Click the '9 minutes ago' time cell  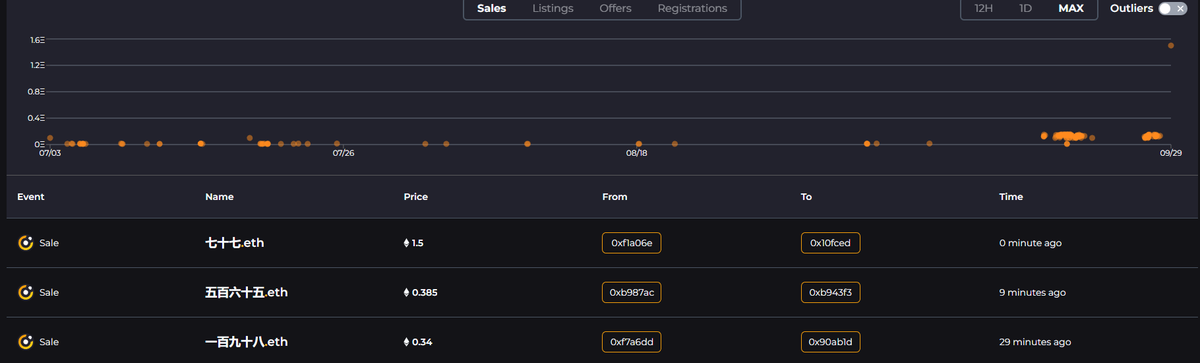(x=1032, y=292)
